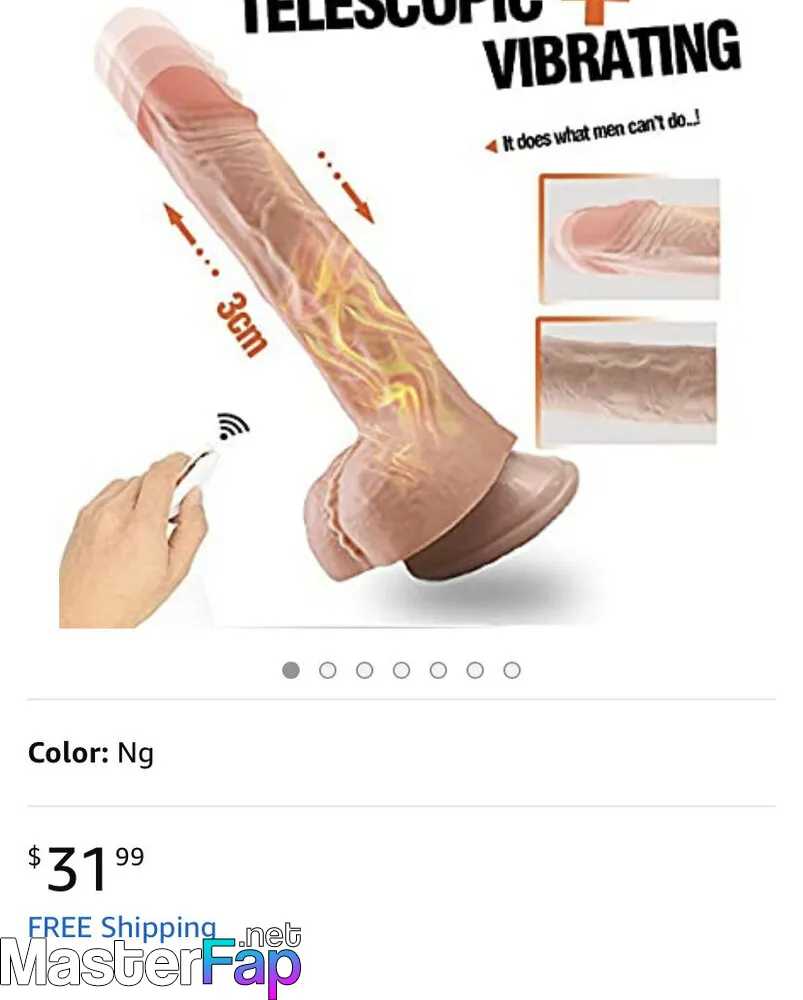803x1000 pixels.
Task: Select the second carousel dot
Action: 328,670
